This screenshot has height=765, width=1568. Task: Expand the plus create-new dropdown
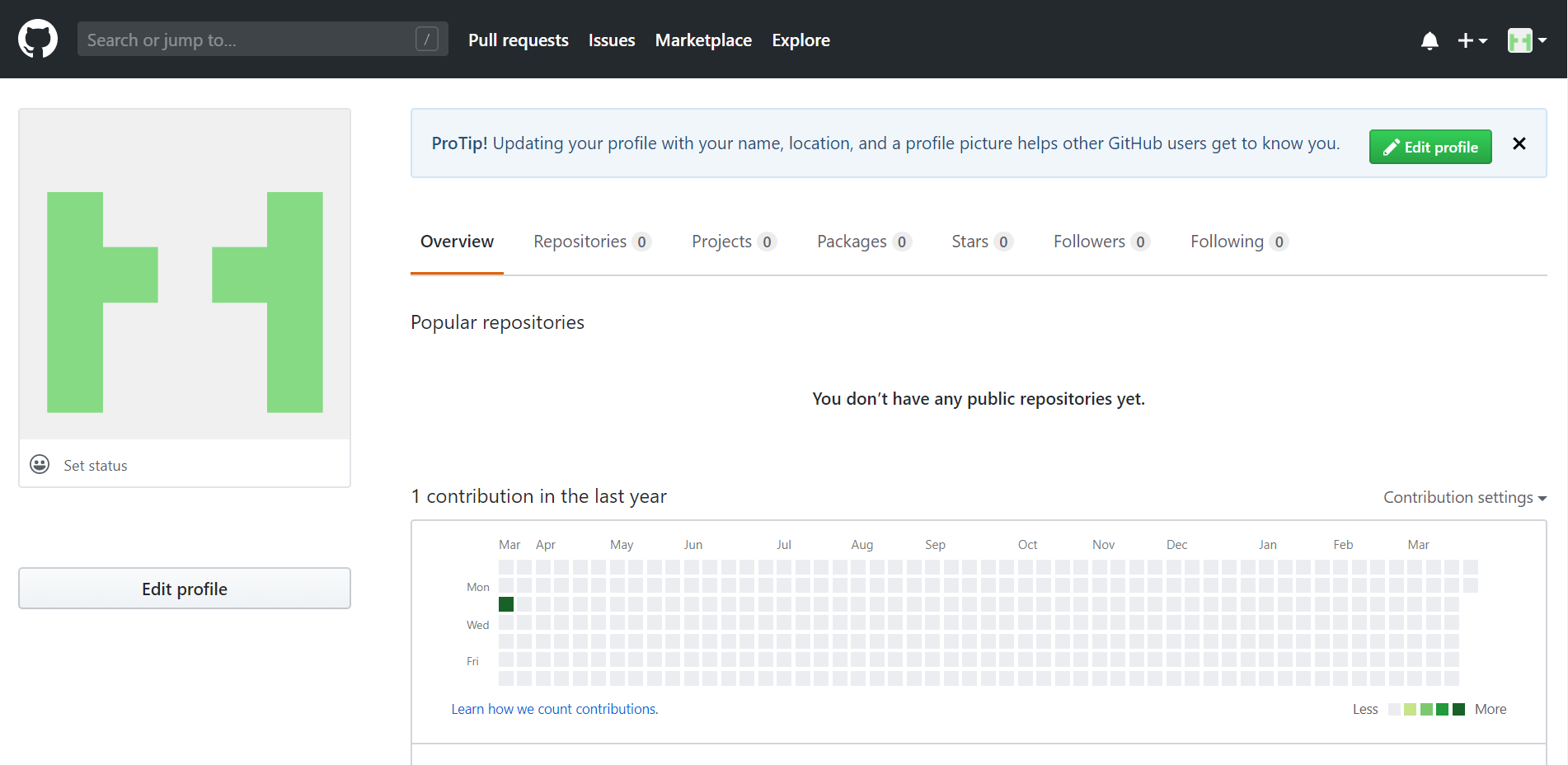point(1472,40)
